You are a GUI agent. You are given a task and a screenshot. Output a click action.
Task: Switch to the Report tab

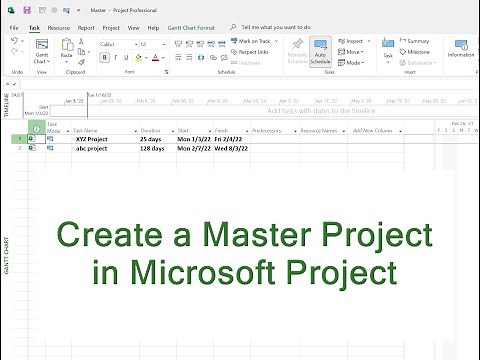pos(86,28)
